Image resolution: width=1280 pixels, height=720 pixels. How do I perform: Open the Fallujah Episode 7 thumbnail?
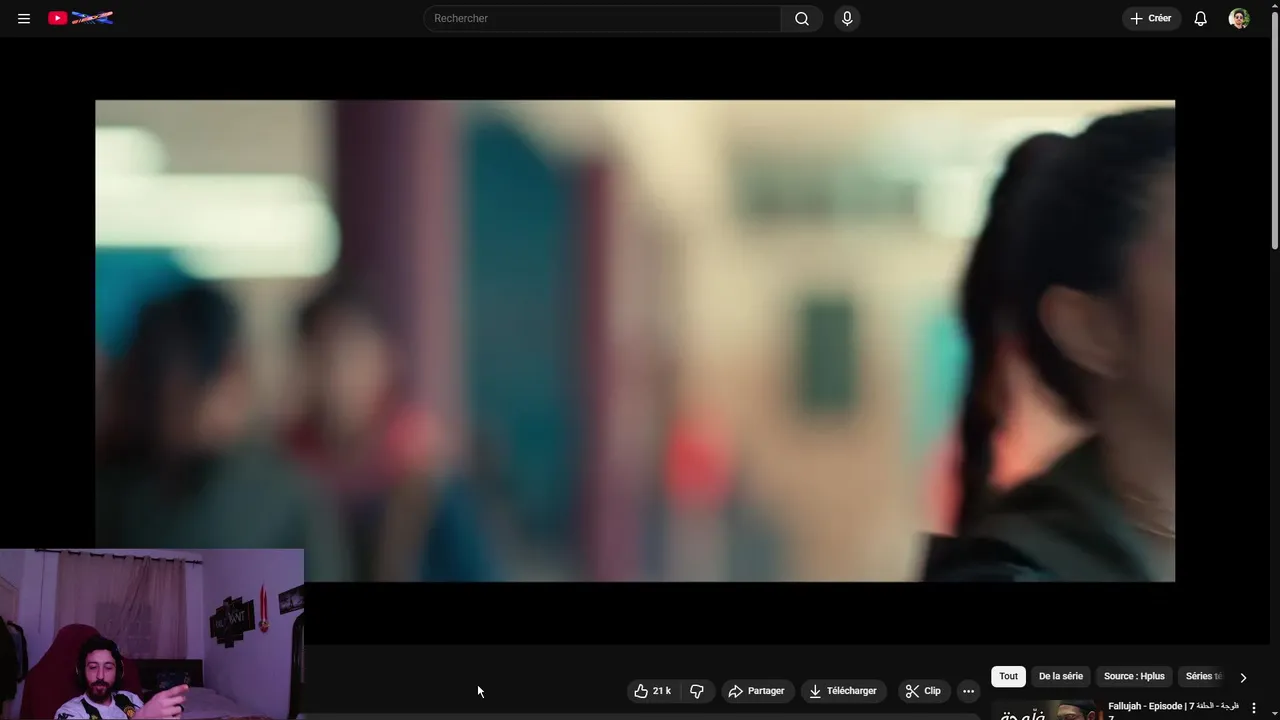[x=1046, y=710]
